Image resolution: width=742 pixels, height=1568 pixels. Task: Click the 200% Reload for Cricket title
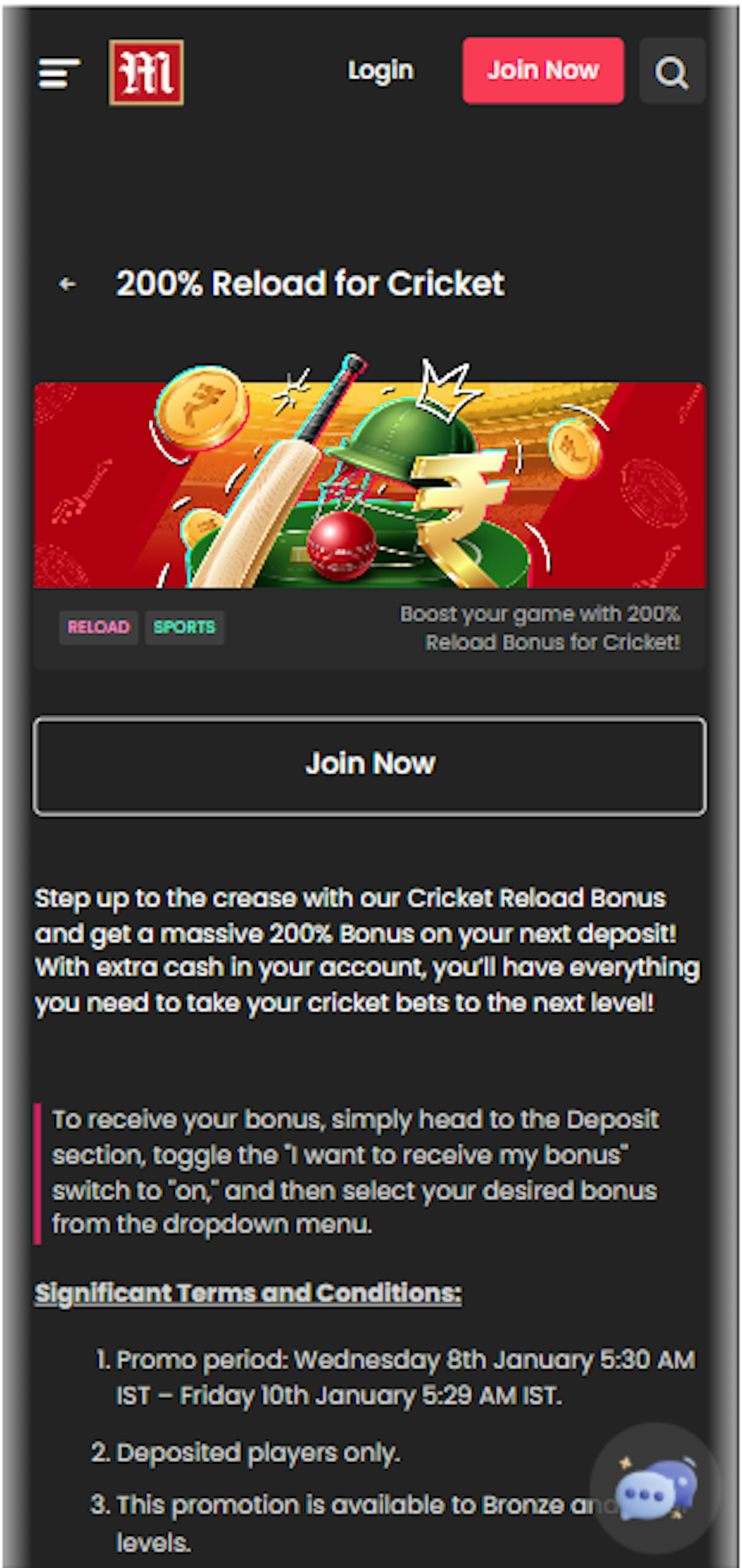tap(310, 283)
